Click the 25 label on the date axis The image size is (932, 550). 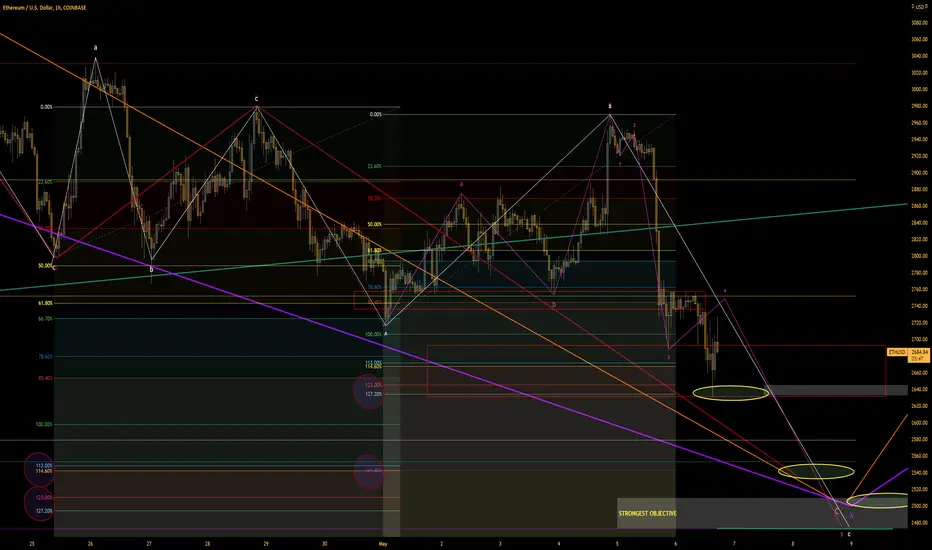click(x=32, y=543)
